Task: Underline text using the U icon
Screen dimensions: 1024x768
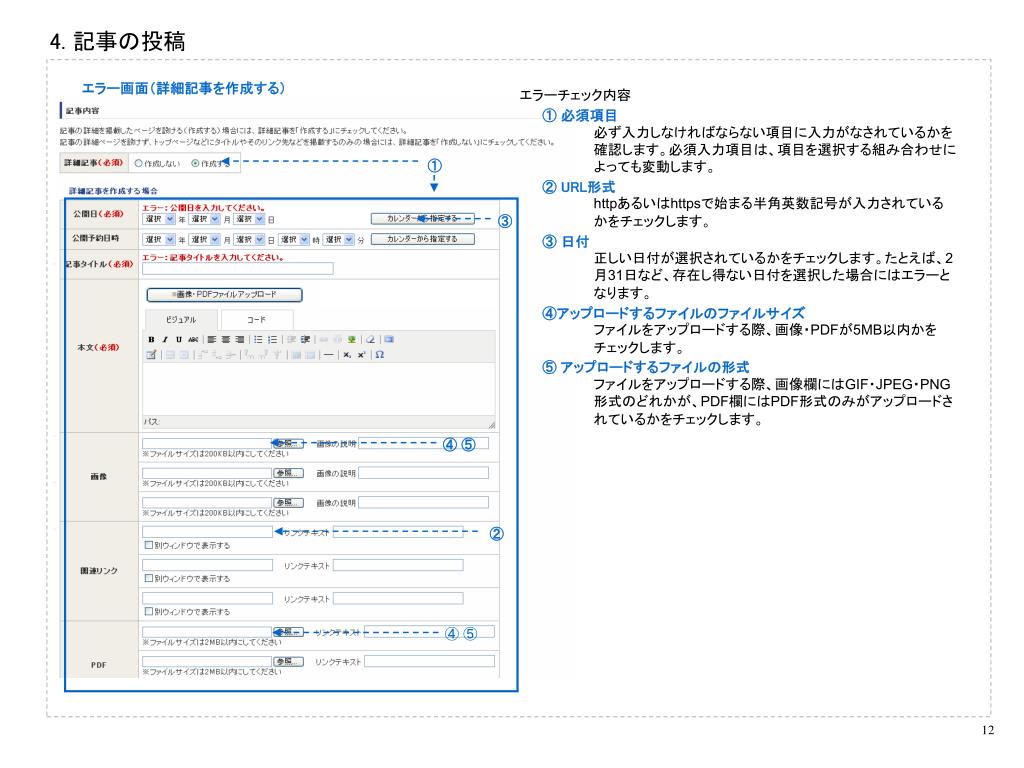Action: click(x=178, y=340)
